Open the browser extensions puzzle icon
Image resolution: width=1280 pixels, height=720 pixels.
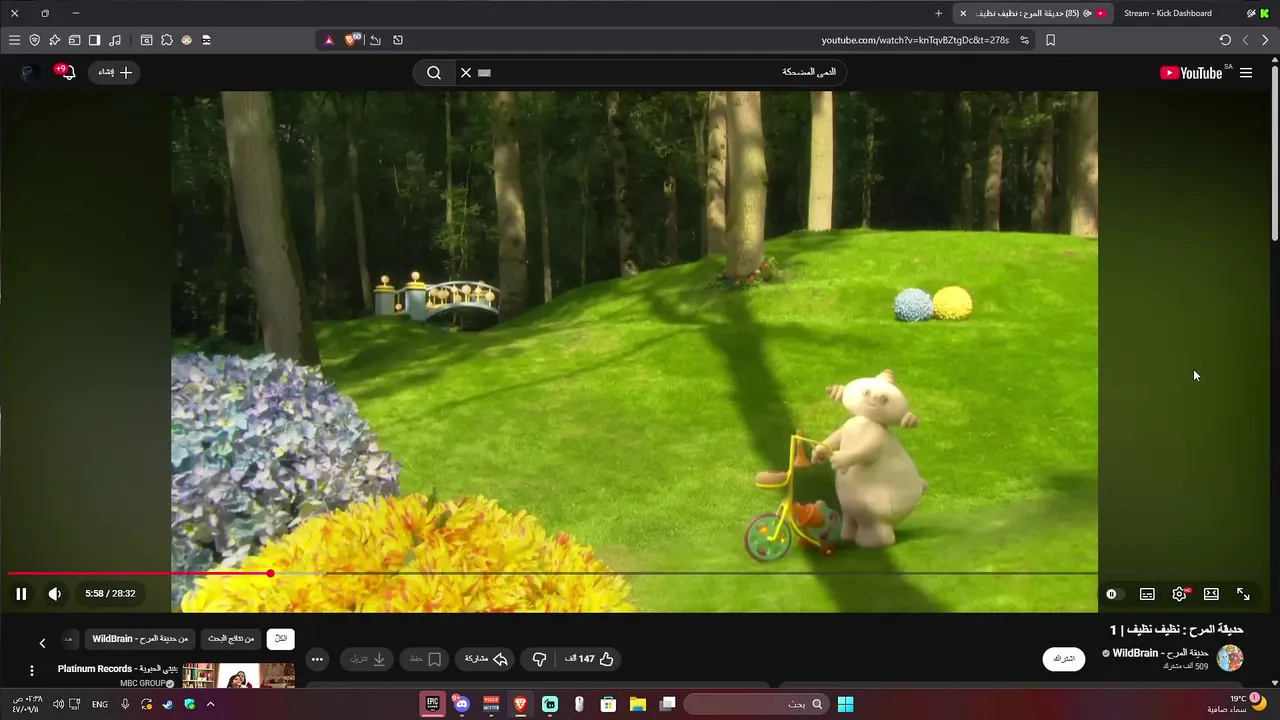tap(166, 40)
